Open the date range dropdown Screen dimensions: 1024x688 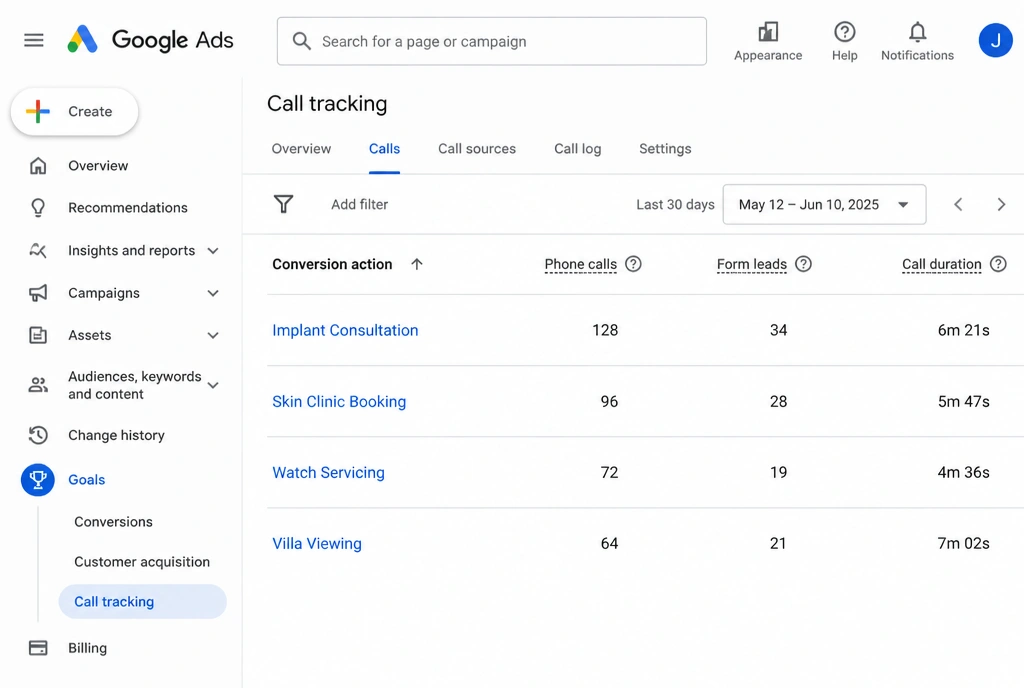824,204
